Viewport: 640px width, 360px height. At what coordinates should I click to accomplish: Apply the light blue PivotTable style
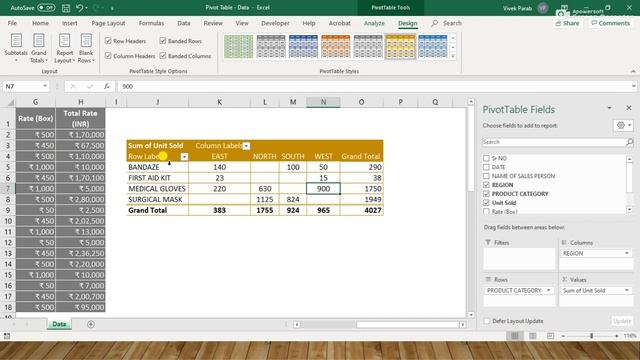433,47
